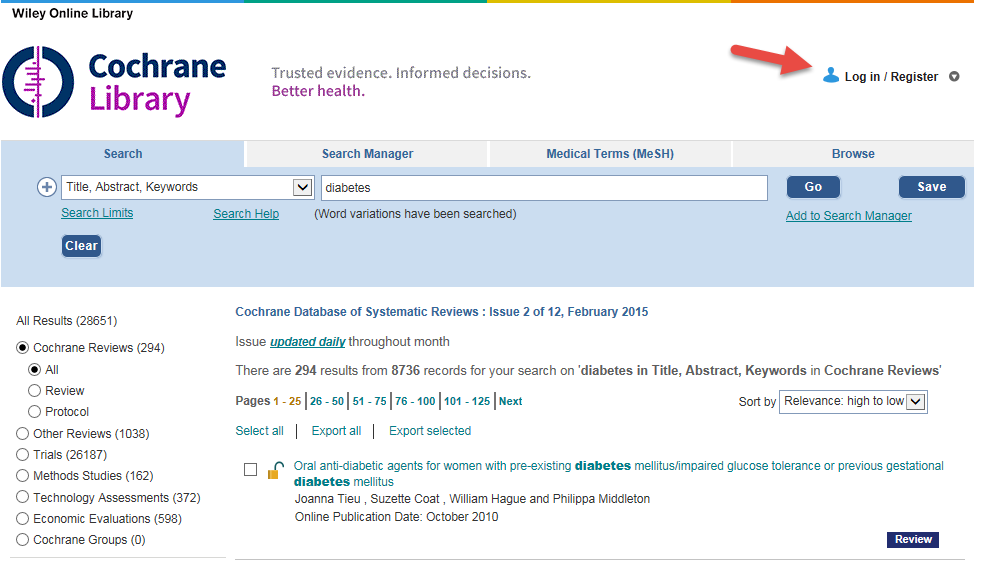The width and height of the screenshot is (986, 563).
Task: Select Economic Evaluations (598) radio
Action: (23, 518)
